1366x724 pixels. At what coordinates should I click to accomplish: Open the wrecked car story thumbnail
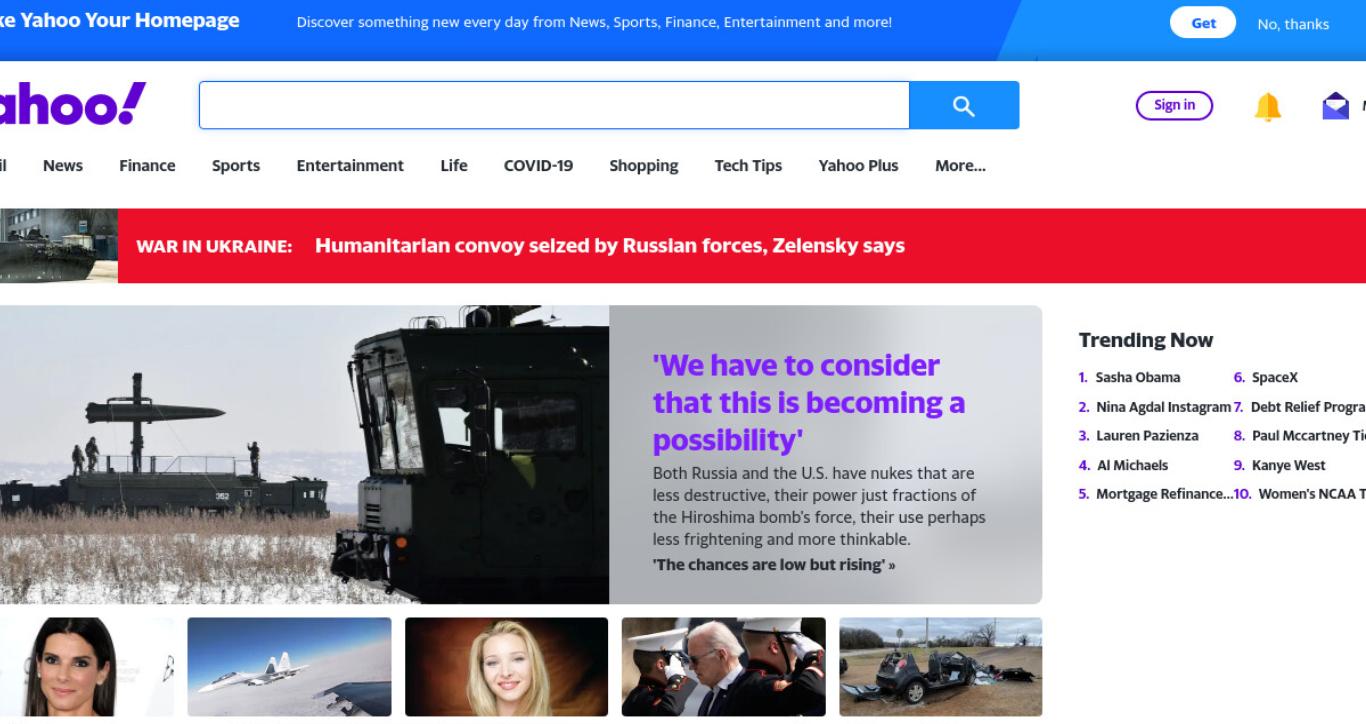point(940,667)
